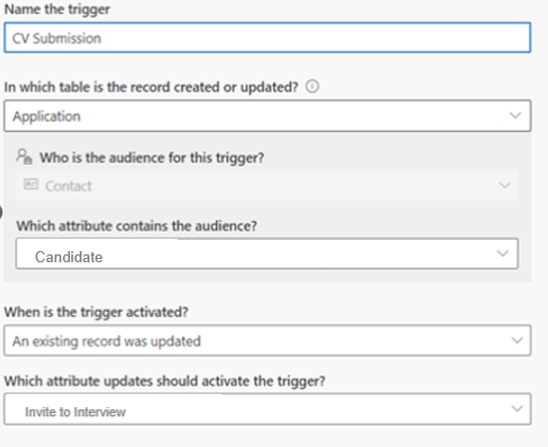Click the 'Which attribute updates should activate the trigger?' label
Viewport: 548px width, 447px height.
pos(165,381)
